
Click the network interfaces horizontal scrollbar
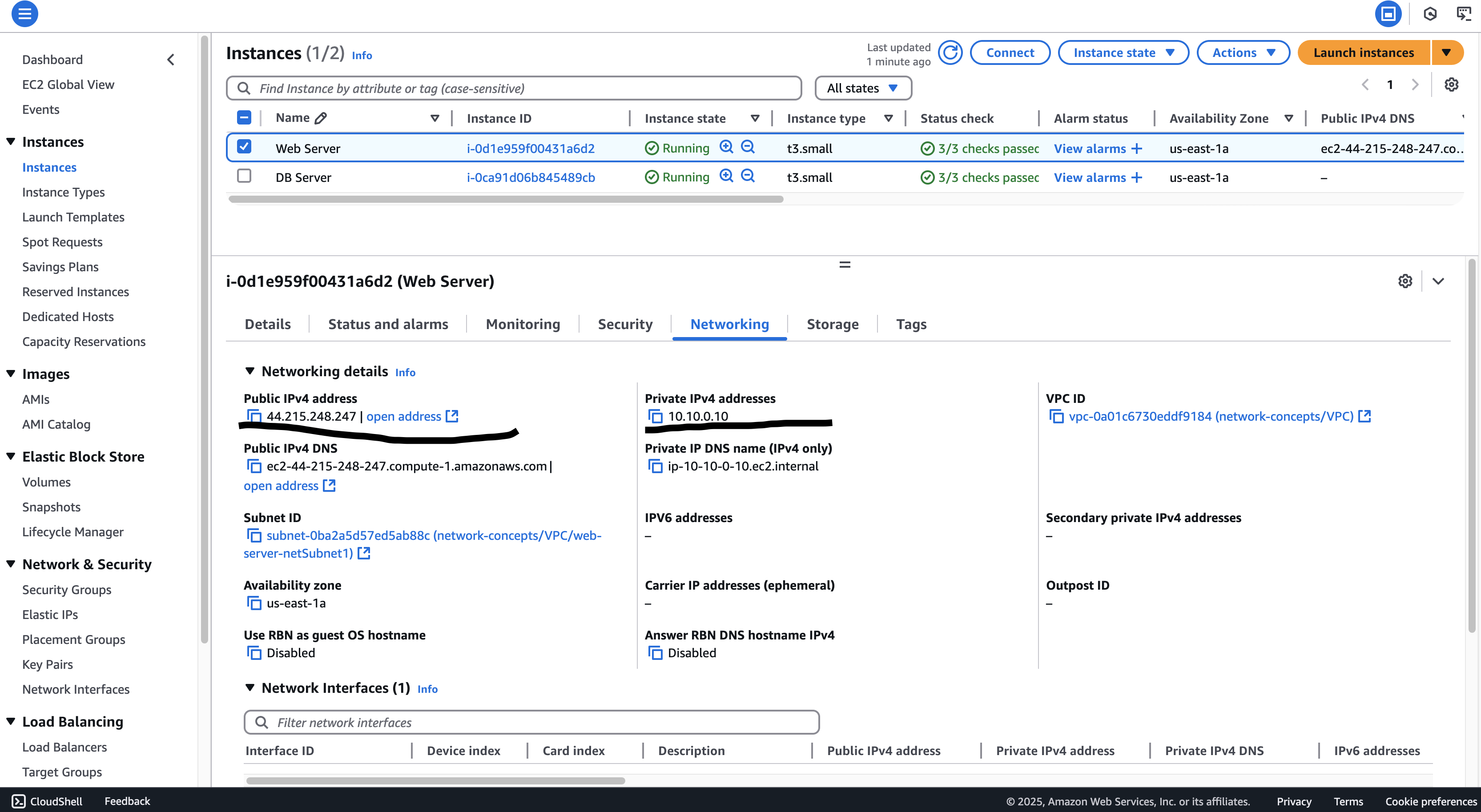[x=435, y=780]
